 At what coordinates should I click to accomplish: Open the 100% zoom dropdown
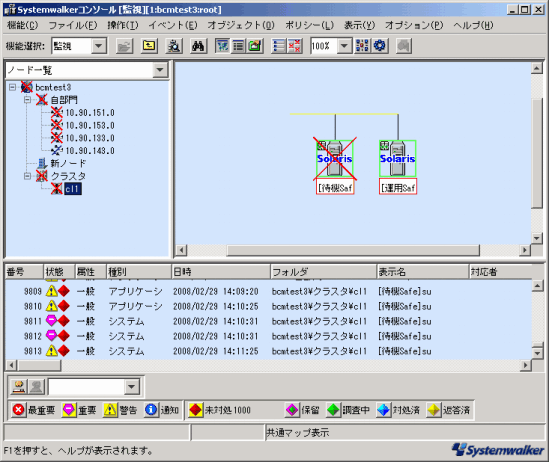point(344,46)
